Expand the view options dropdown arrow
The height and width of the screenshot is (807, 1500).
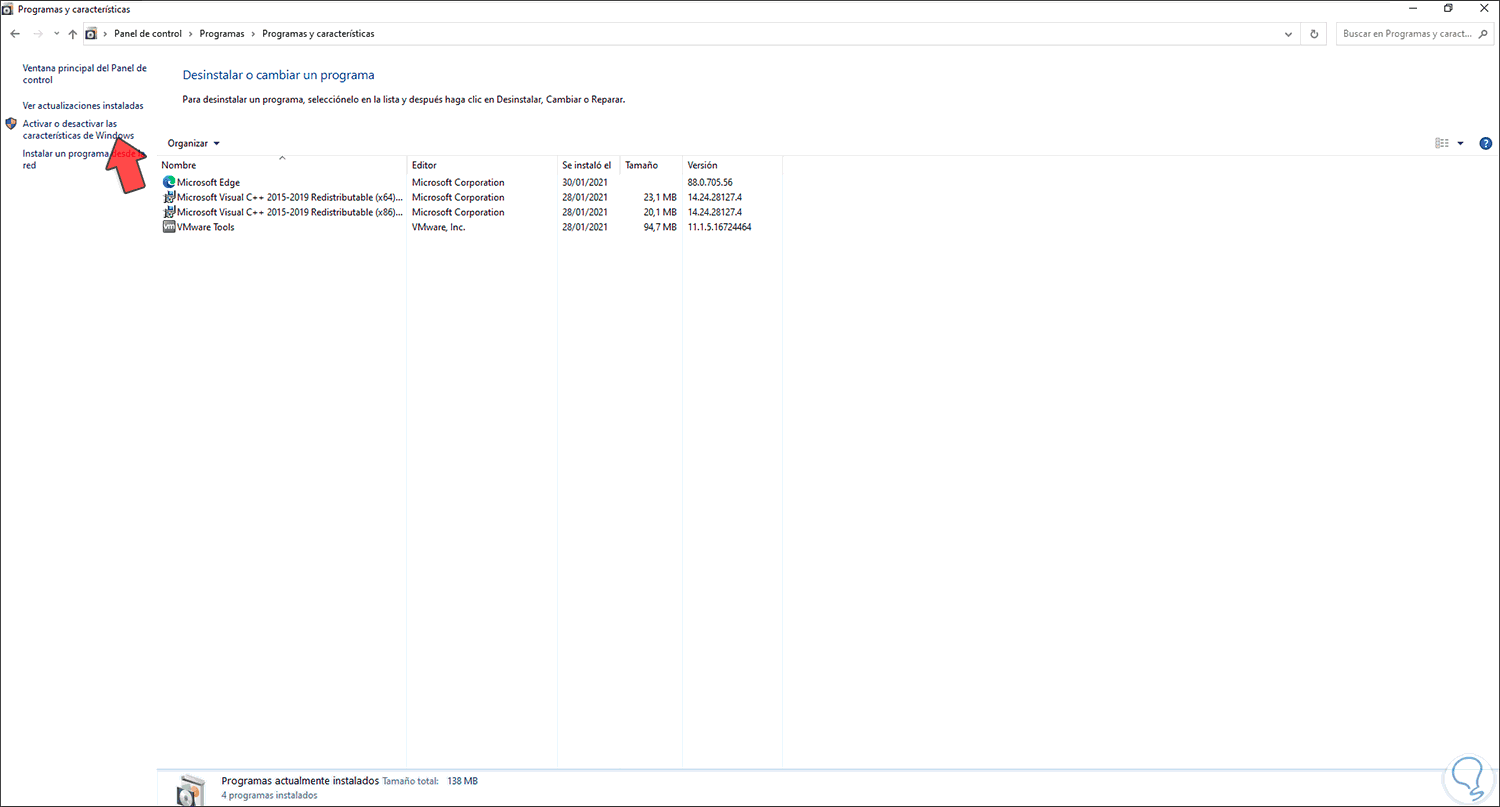click(x=1460, y=143)
